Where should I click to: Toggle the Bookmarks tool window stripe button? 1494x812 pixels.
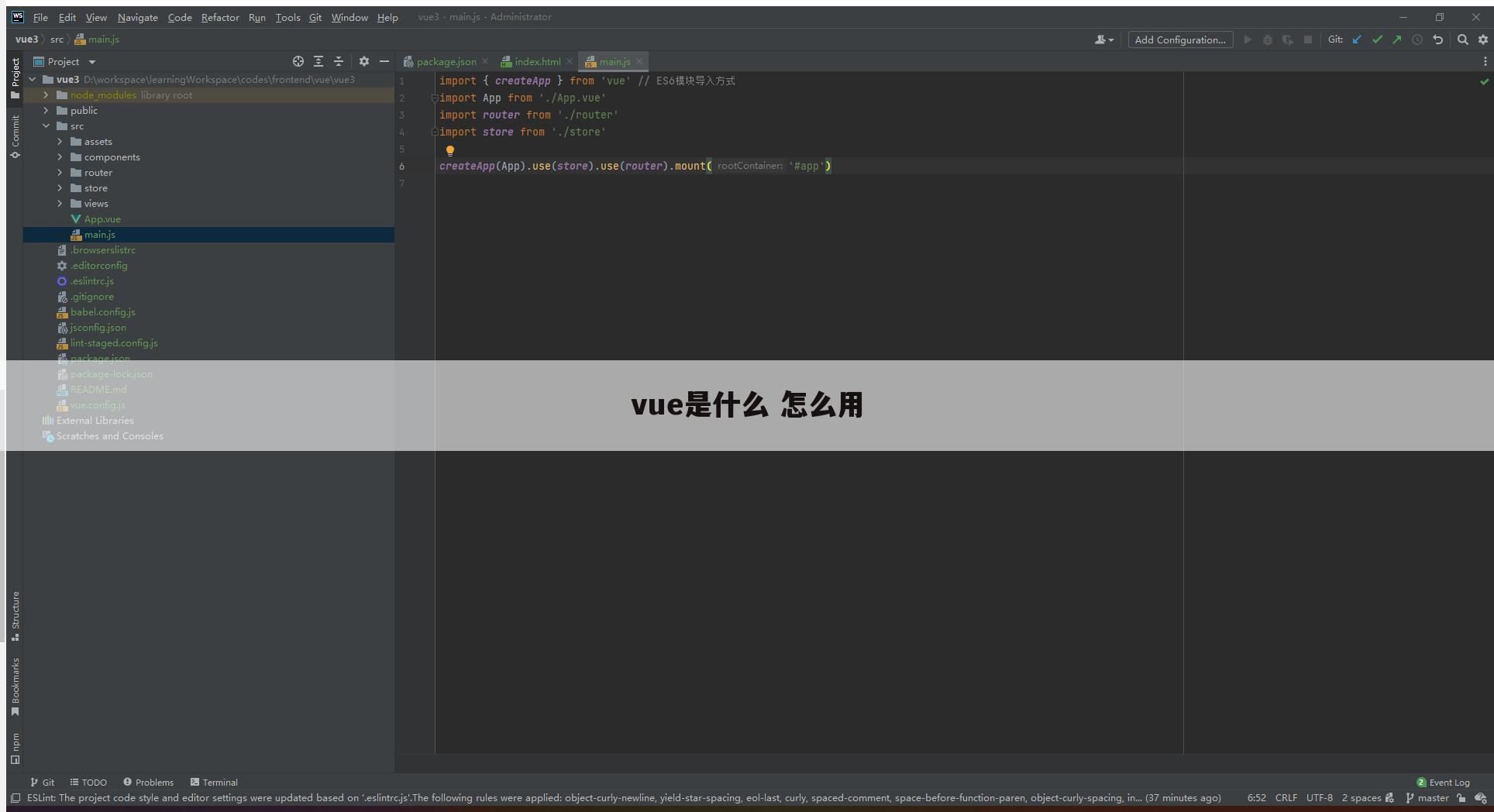pyautogui.click(x=15, y=687)
